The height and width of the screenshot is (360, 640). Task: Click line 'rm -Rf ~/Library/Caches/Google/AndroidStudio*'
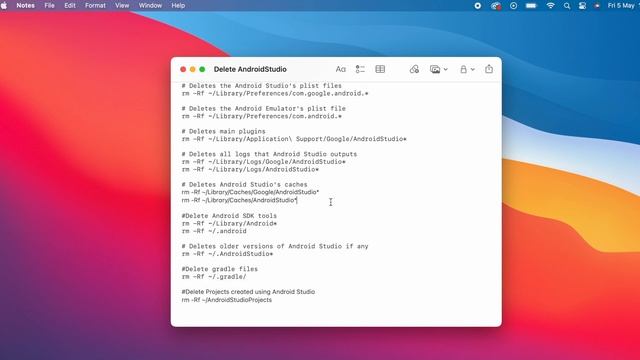click(250, 192)
